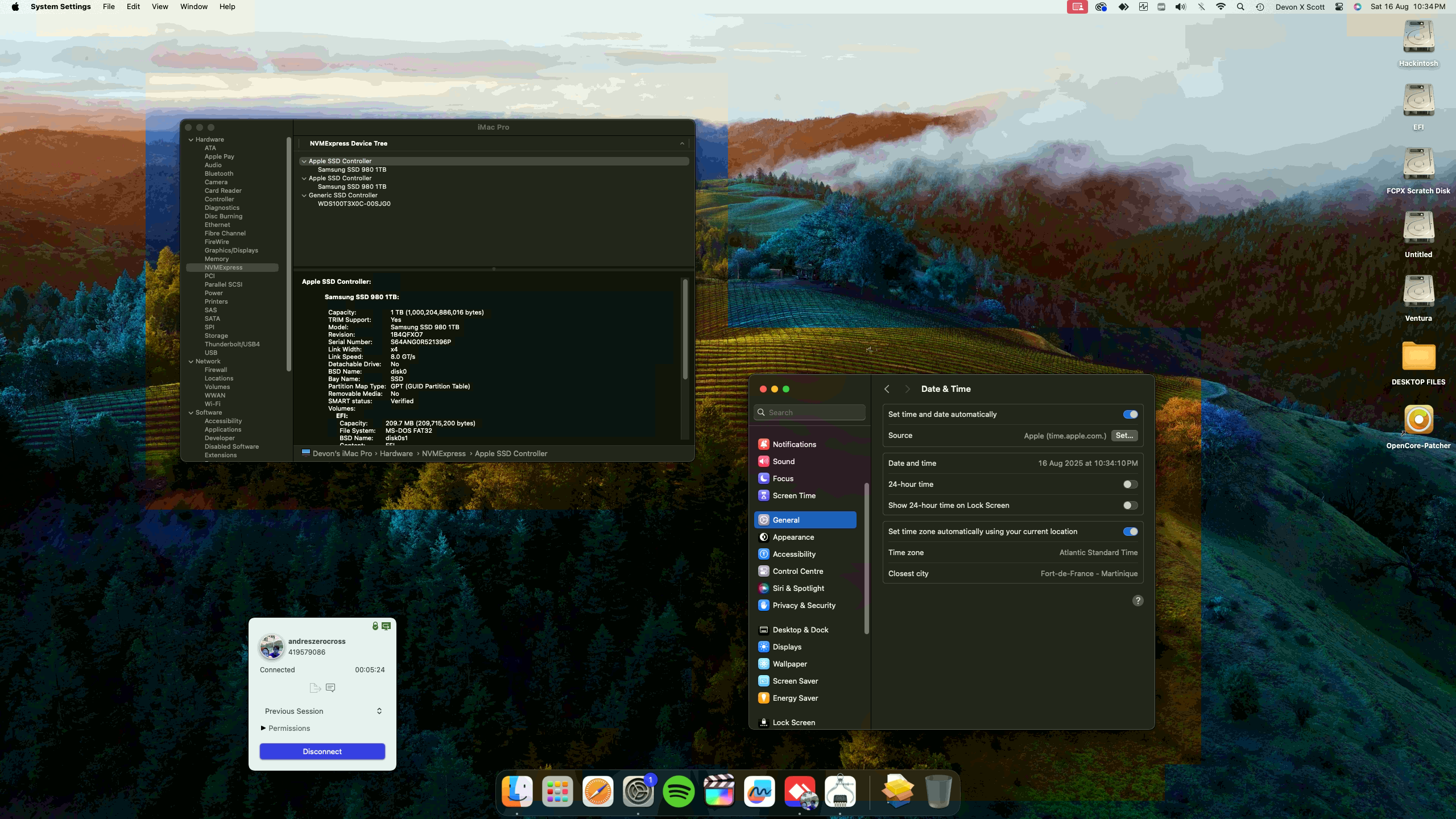This screenshot has width=1456, height=819.
Task: Click the help question mark button
Action: click(x=1137, y=601)
